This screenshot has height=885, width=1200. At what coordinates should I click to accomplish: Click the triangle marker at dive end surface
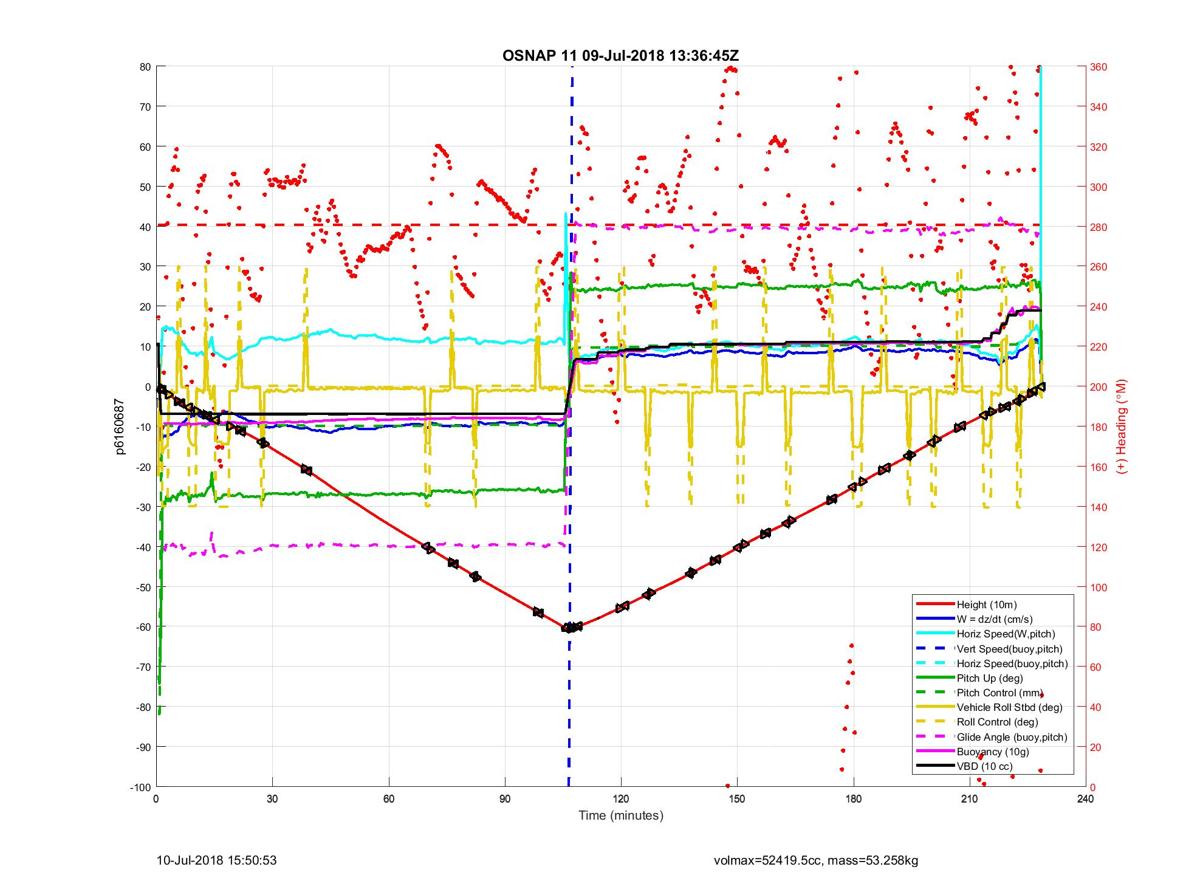1041,386
